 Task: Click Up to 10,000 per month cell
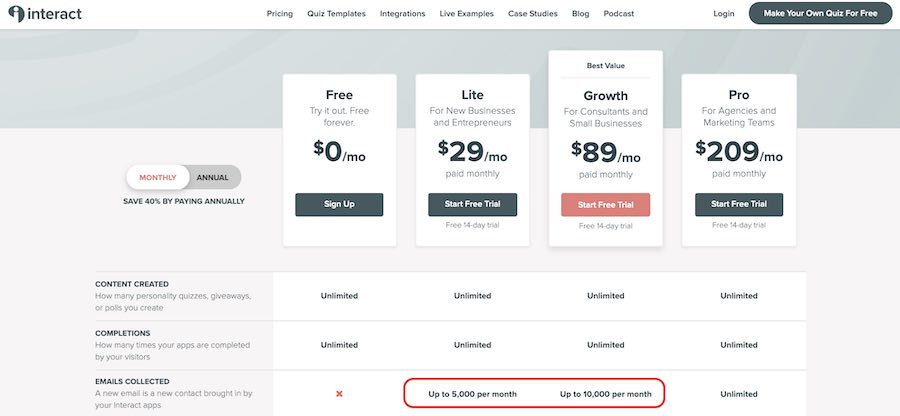606,394
